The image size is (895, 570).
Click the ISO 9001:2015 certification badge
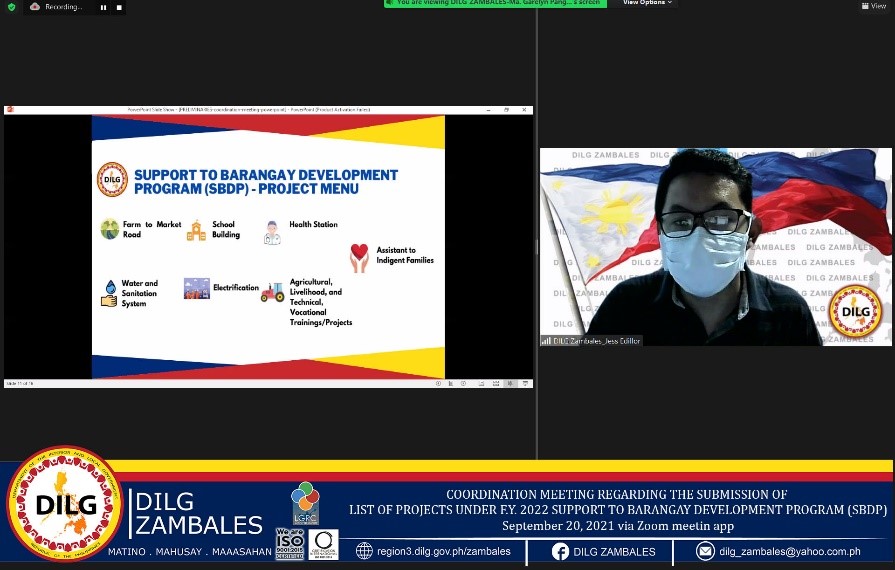tap(290, 543)
